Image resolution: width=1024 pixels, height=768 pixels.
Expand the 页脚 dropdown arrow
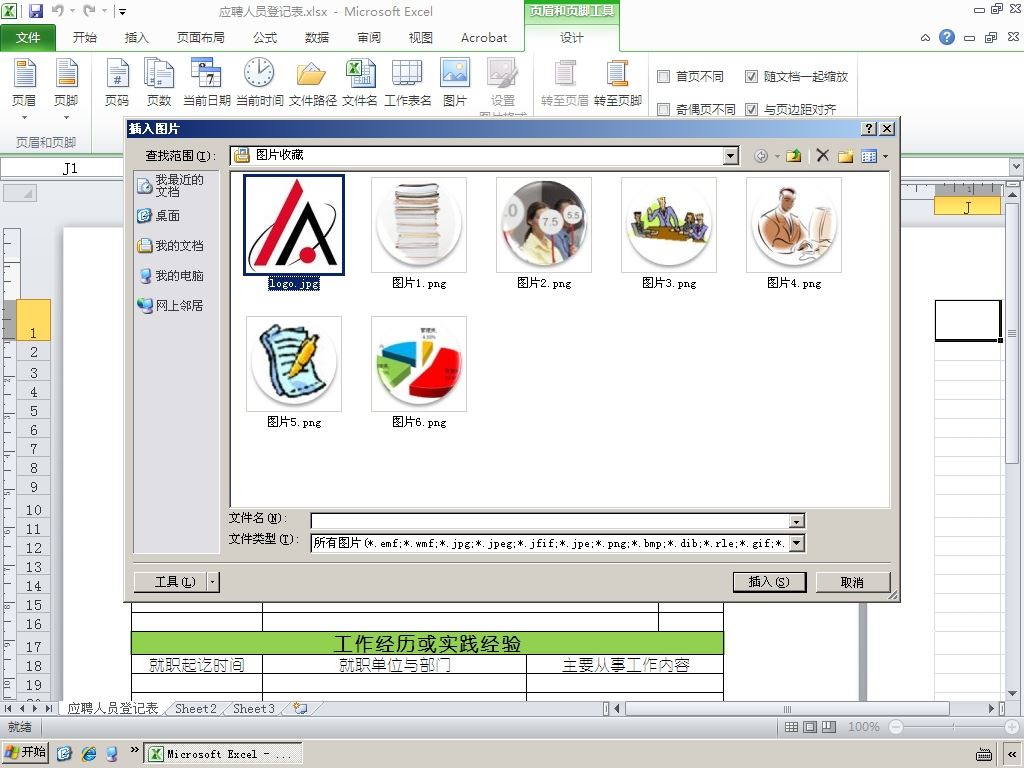[x=66, y=118]
